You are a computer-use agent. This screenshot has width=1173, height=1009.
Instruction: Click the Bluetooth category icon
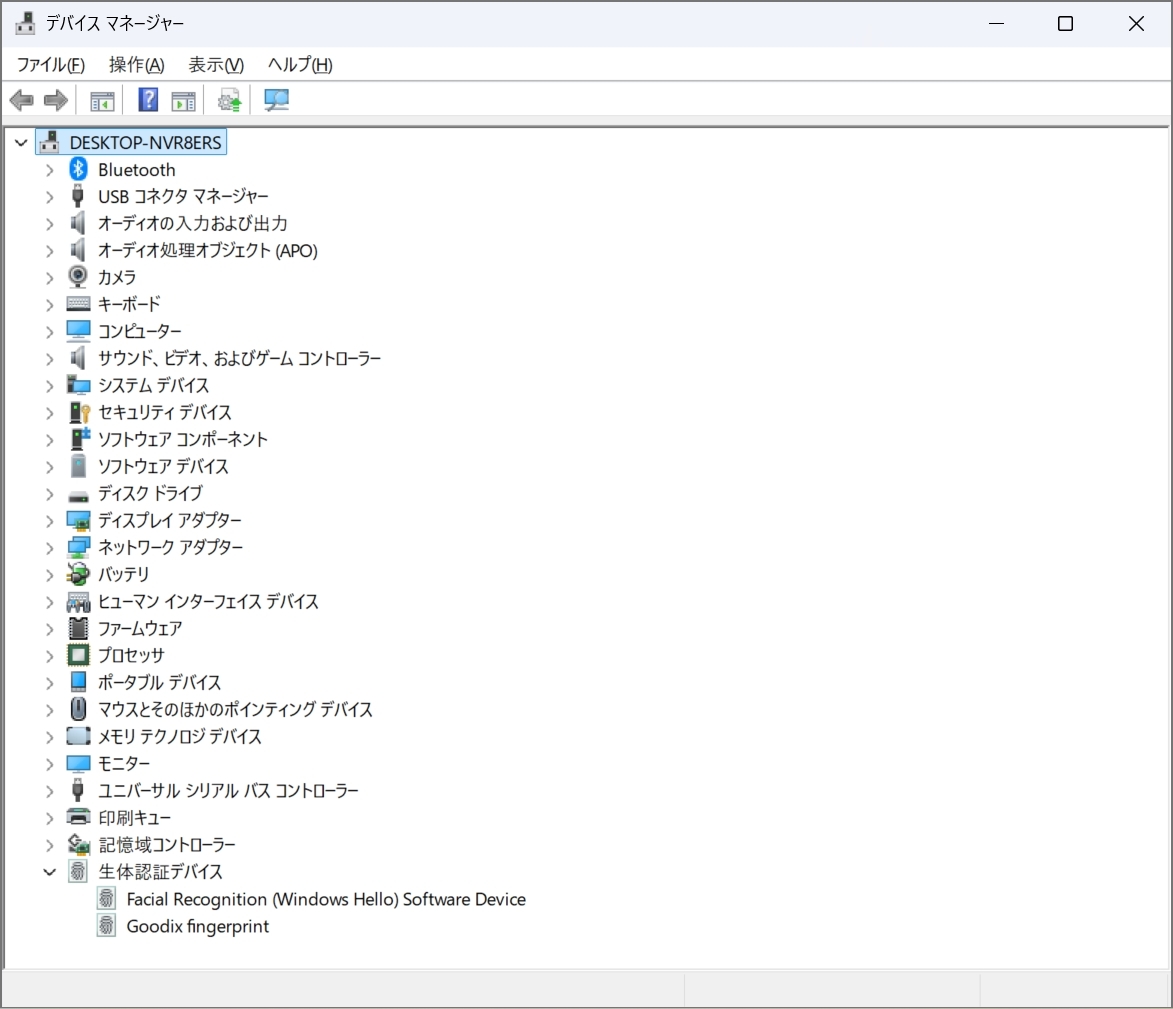point(79,169)
